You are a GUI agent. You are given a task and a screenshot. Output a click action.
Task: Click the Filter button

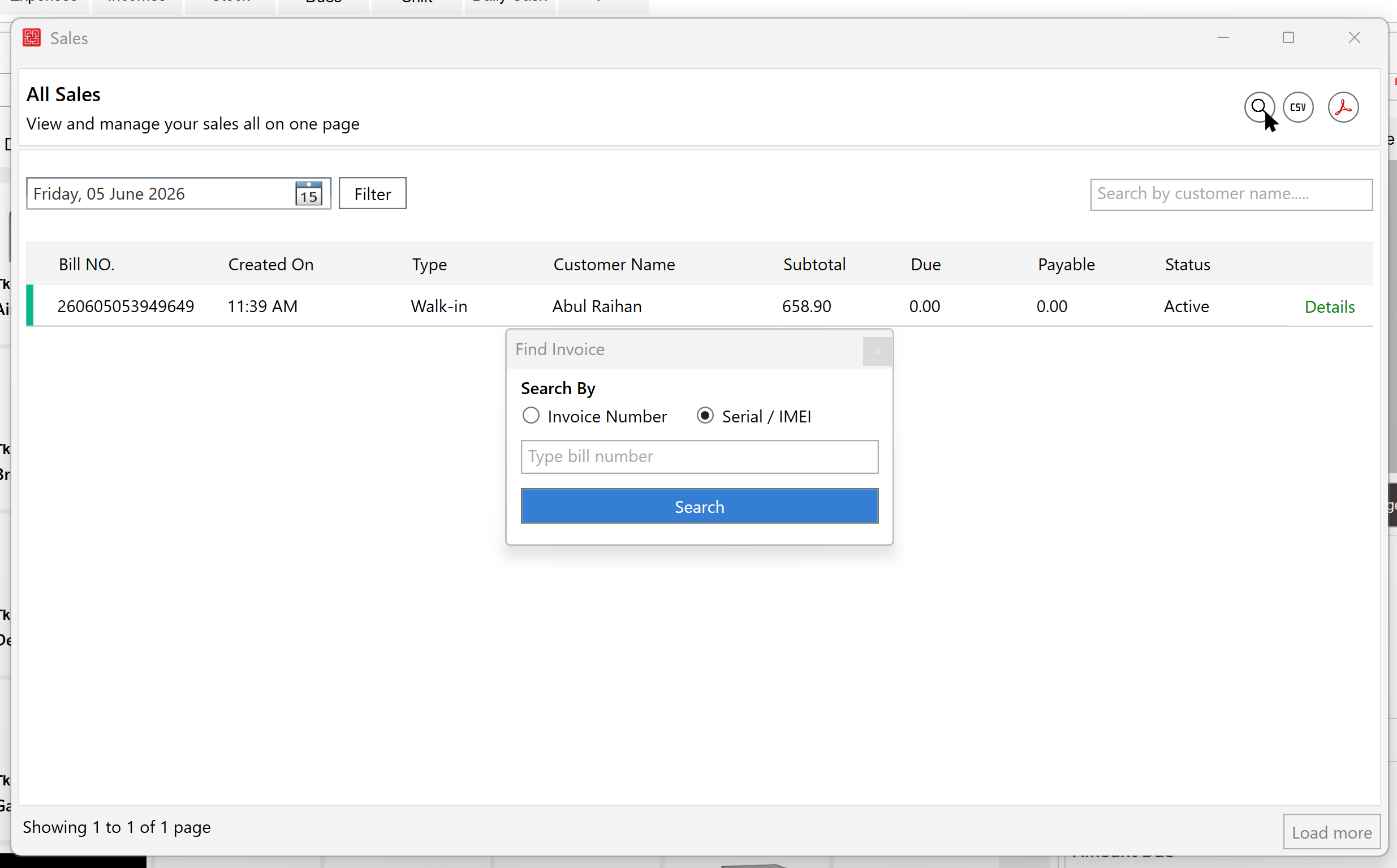coord(373,193)
